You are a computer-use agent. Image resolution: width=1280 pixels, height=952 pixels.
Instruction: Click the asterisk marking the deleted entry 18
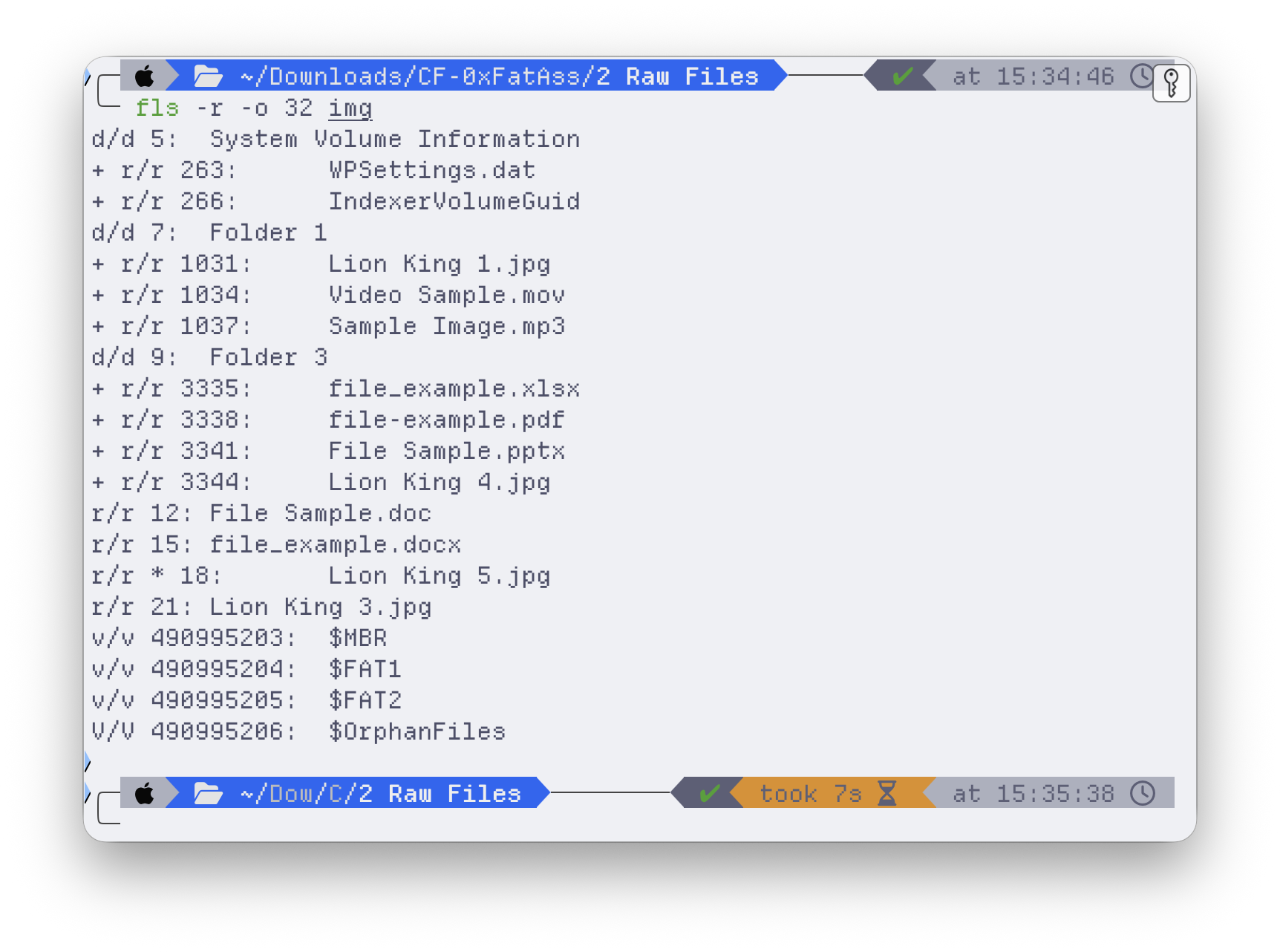(157, 573)
